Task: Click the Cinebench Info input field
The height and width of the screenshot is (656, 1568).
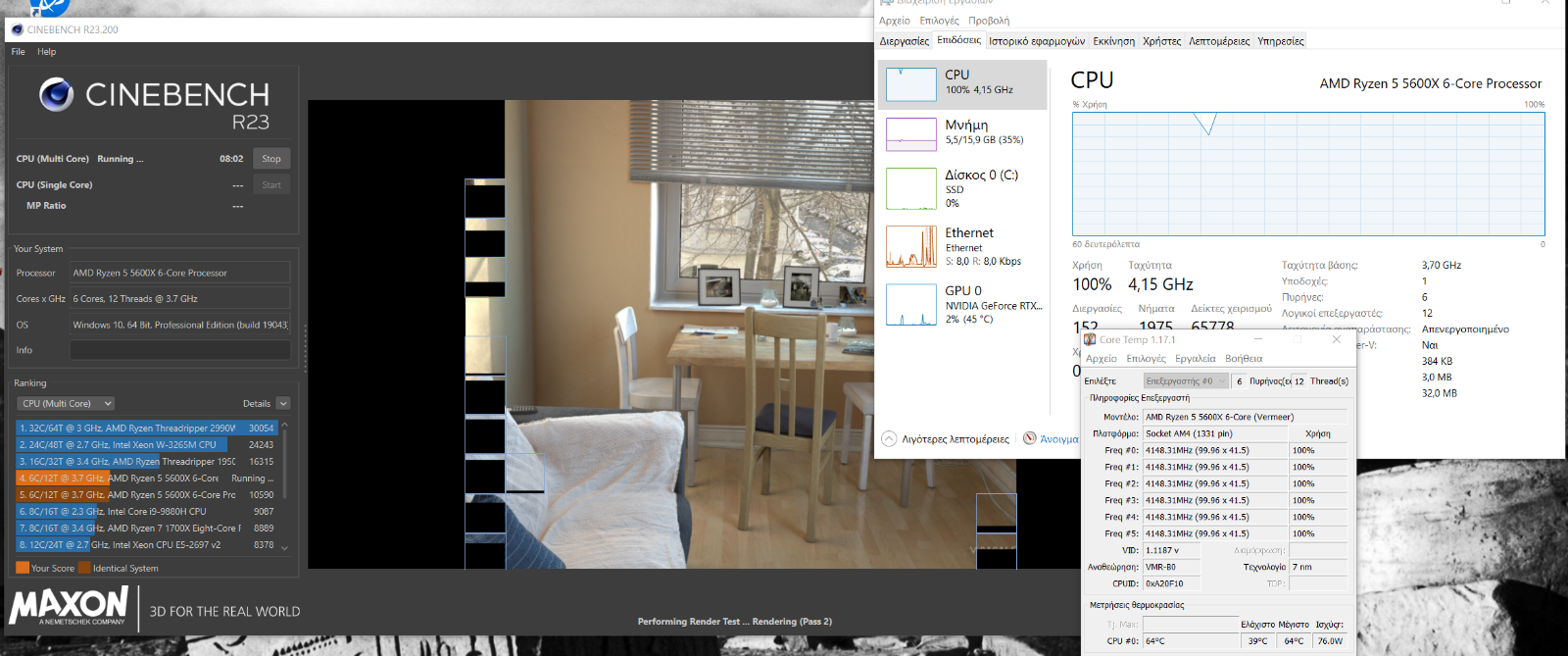Action: [x=180, y=350]
